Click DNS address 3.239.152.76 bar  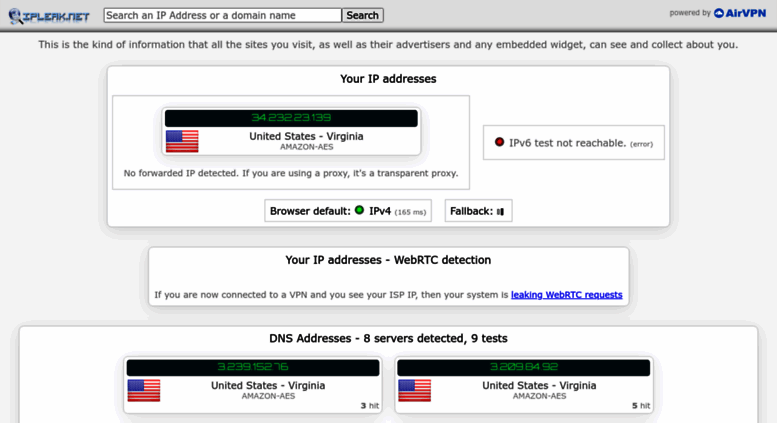click(x=253, y=367)
